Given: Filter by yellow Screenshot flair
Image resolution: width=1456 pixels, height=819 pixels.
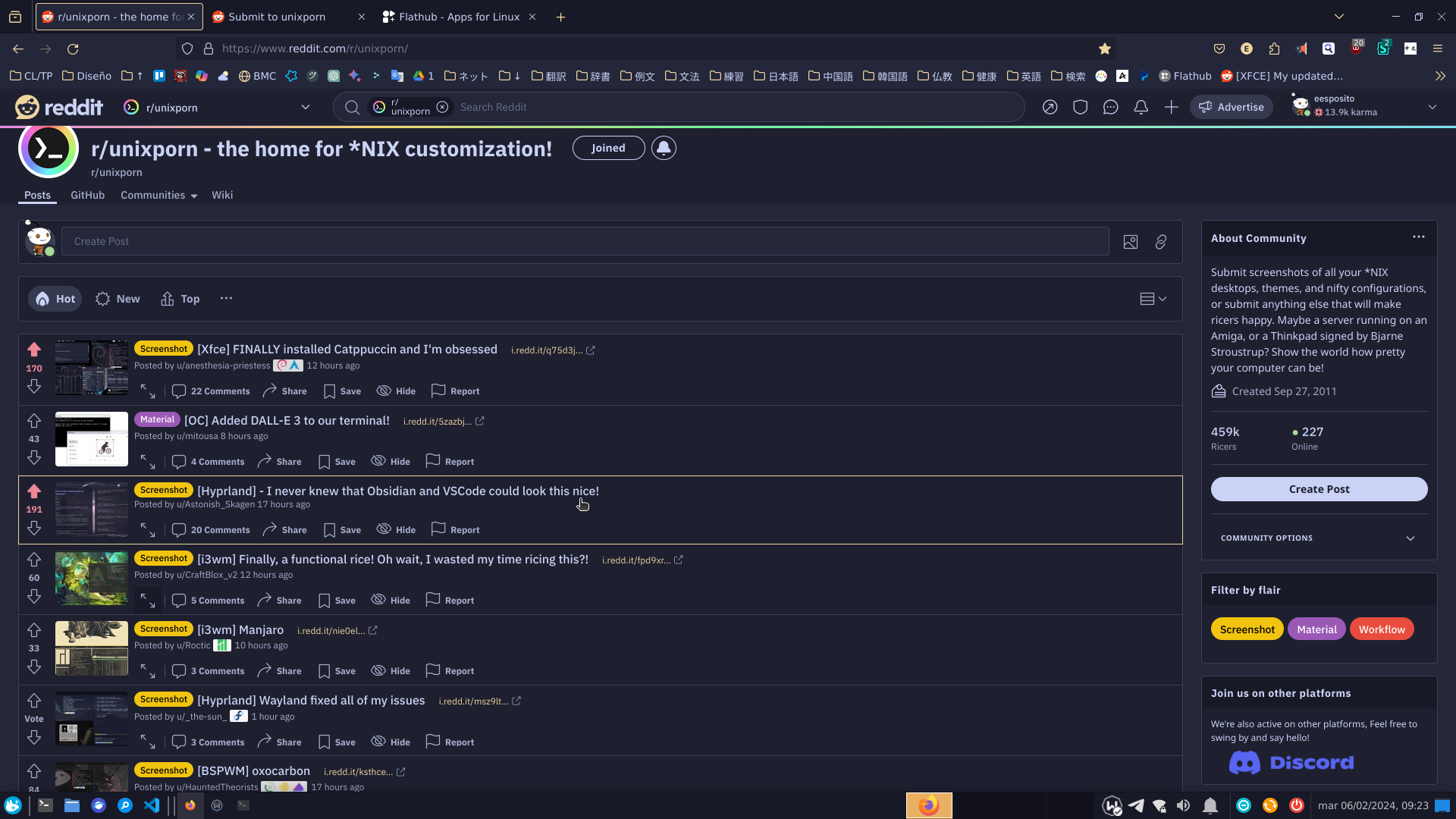Looking at the screenshot, I should (1247, 629).
